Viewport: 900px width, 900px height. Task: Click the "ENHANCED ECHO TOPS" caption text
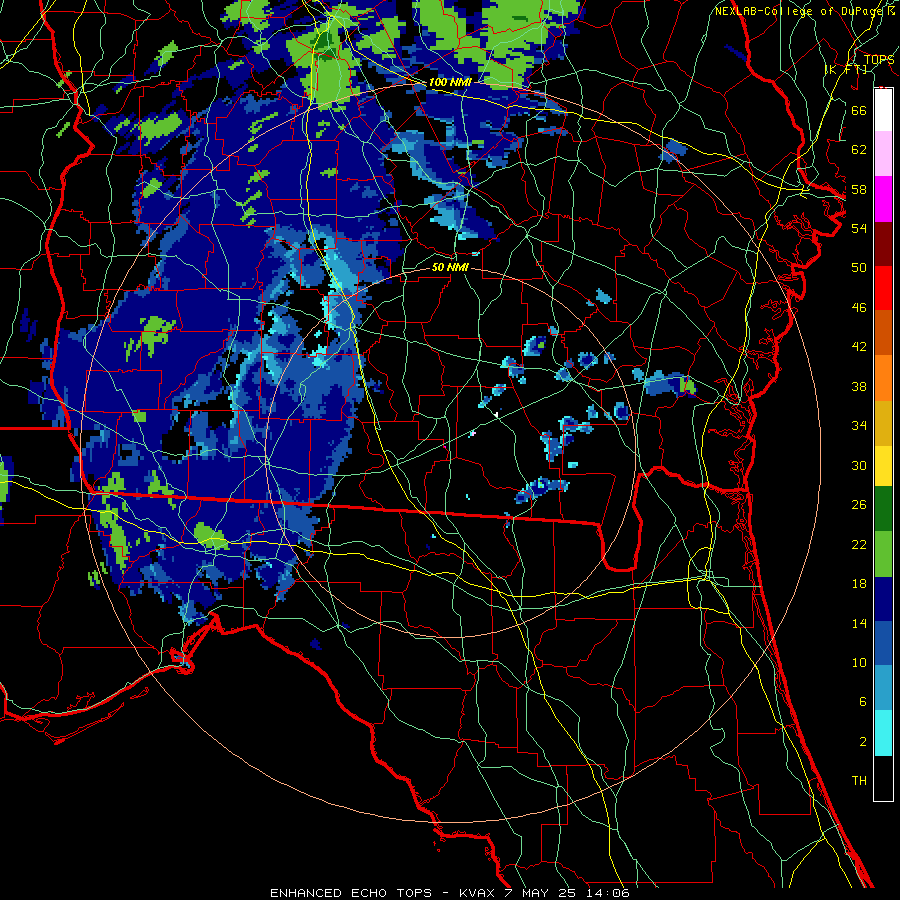tap(351, 893)
